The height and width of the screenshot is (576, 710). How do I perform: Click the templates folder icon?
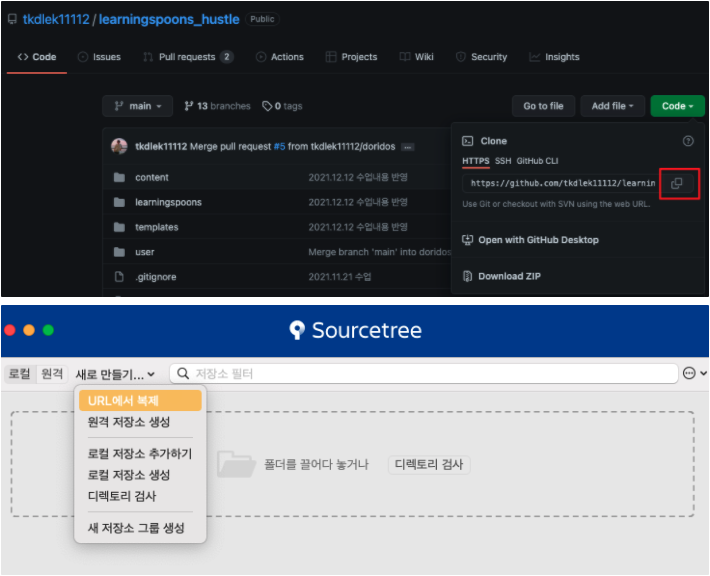[x=119, y=227]
